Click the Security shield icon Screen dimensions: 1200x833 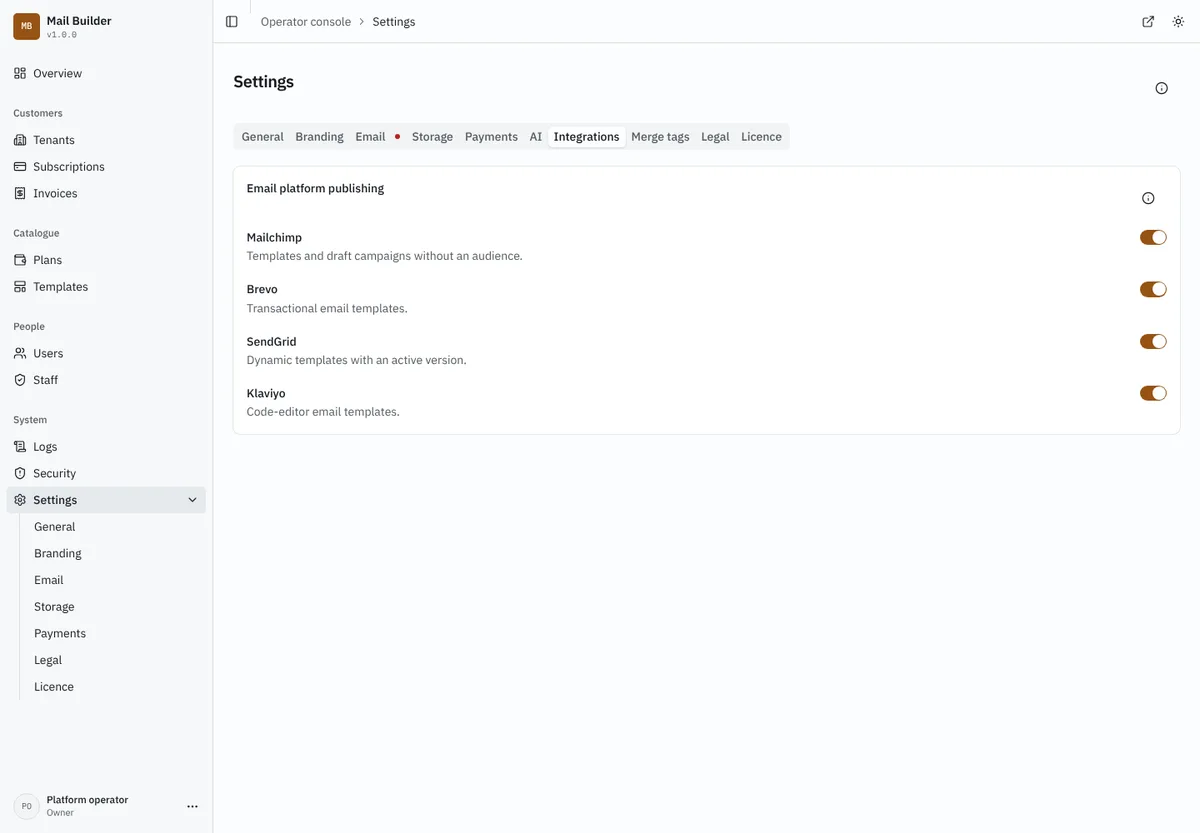[20, 473]
